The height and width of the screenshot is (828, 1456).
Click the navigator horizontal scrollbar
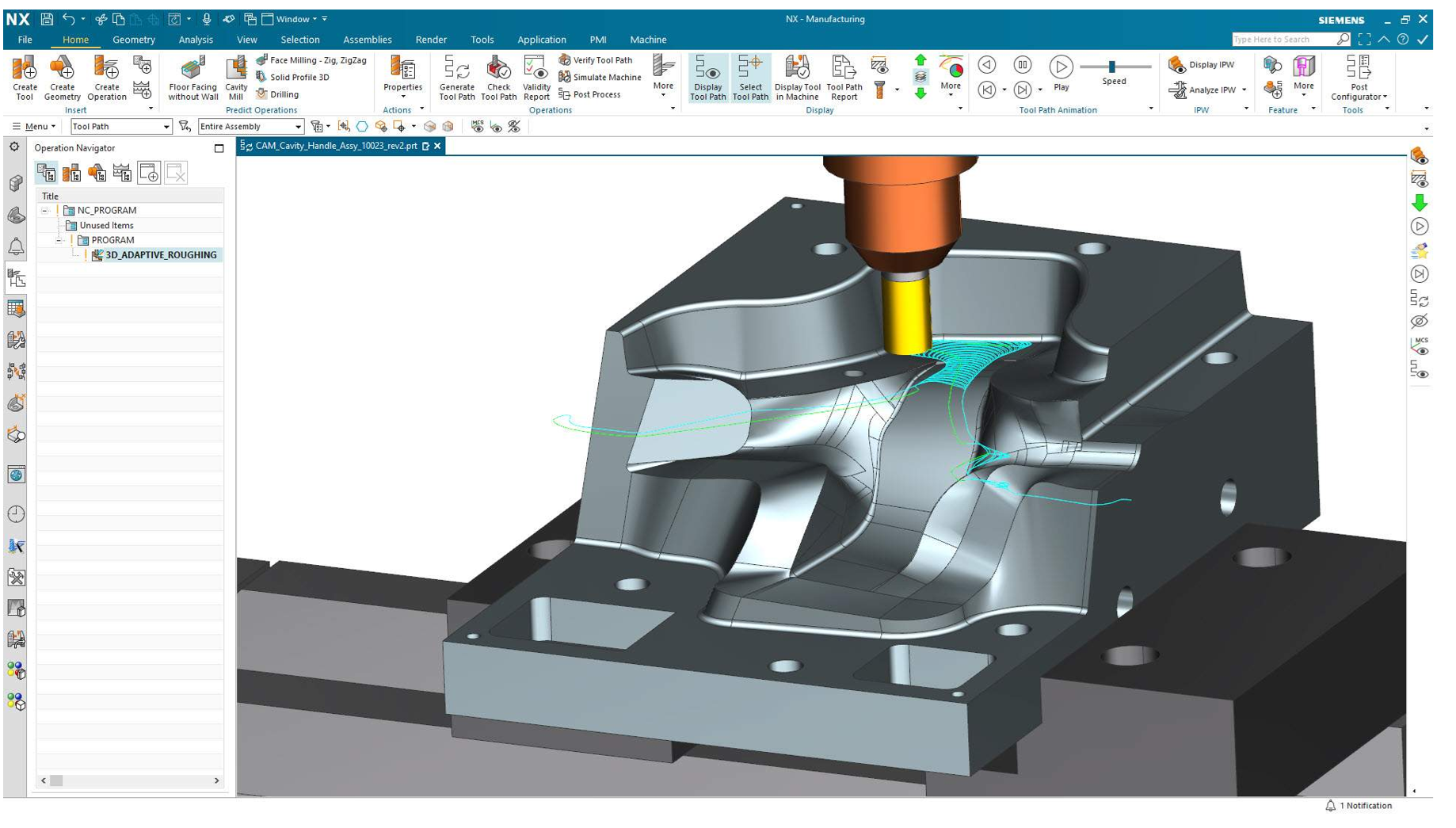coord(130,781)
